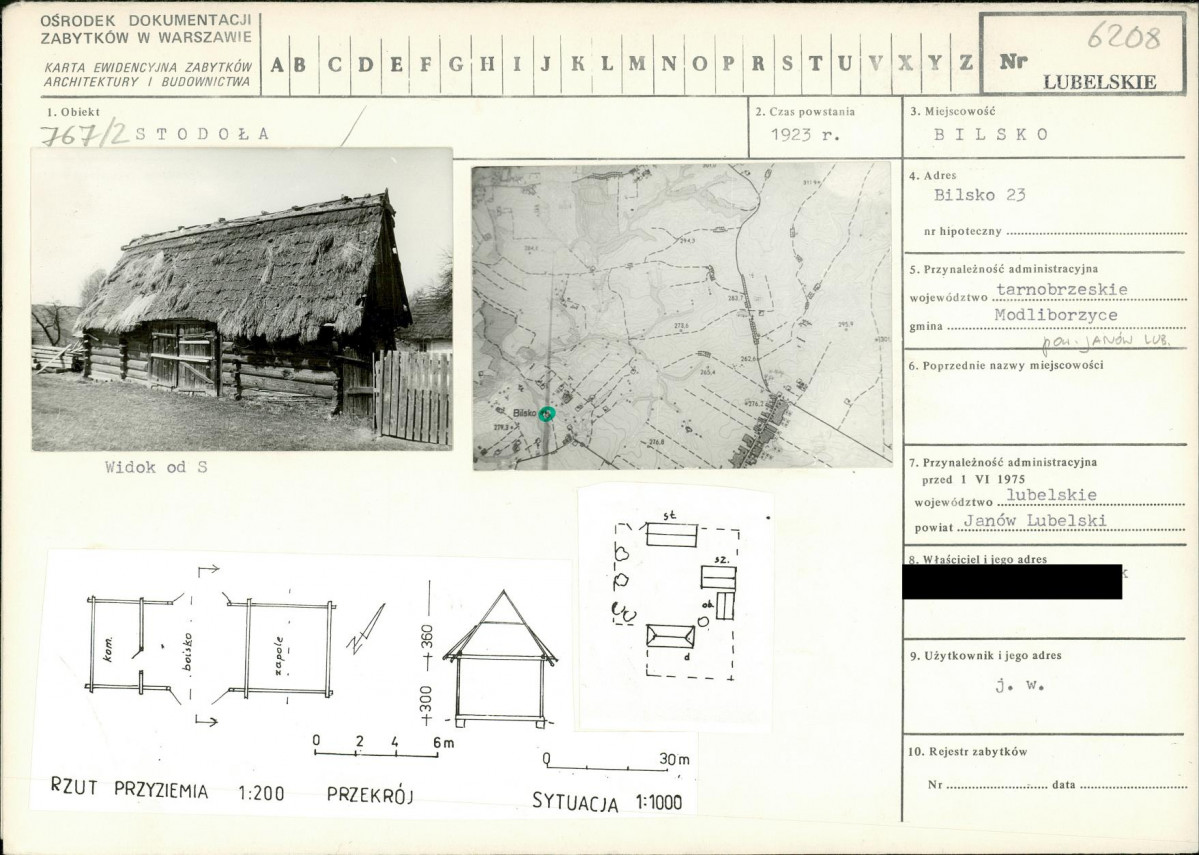Click the 'sz.' building in site plan

click(x=718, y=577)
